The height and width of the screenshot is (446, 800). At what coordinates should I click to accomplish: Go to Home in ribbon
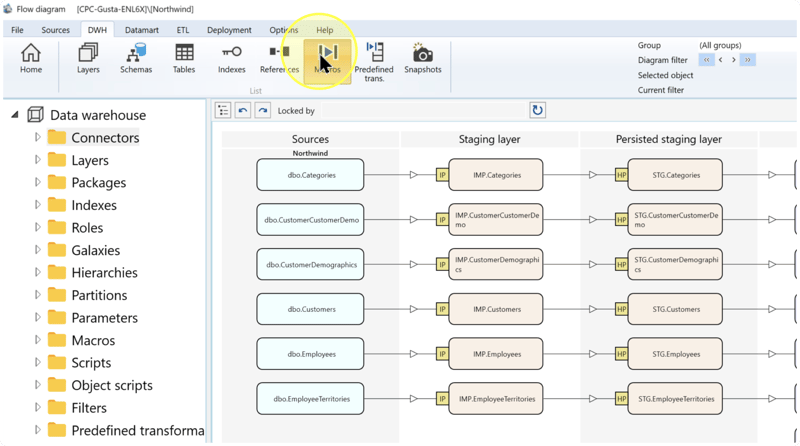click(31, 59)
